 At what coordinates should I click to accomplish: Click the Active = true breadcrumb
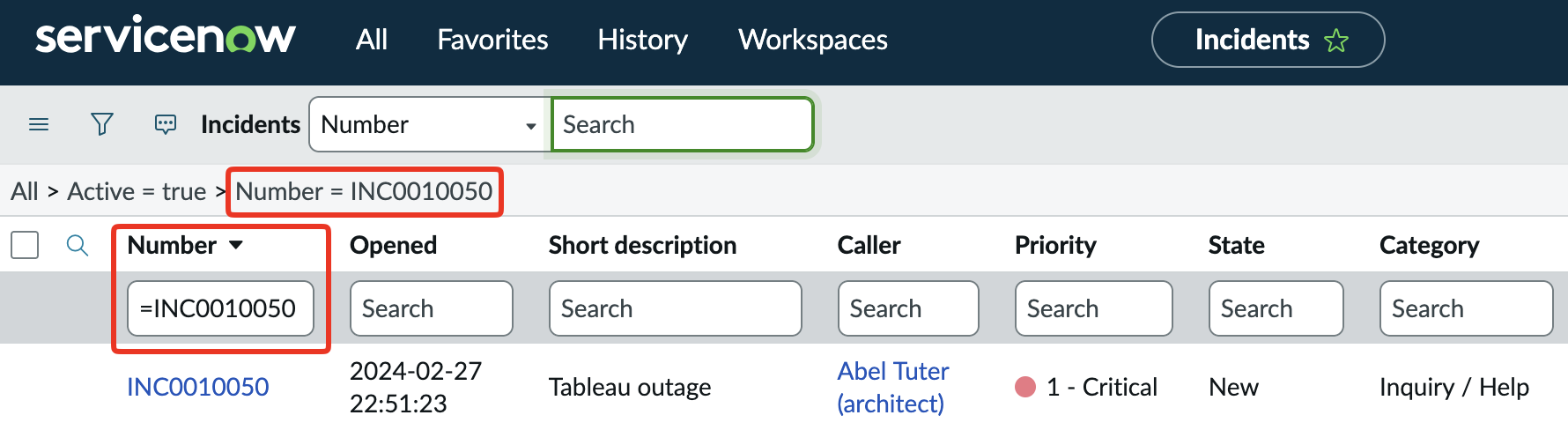[x=137, y=191]
